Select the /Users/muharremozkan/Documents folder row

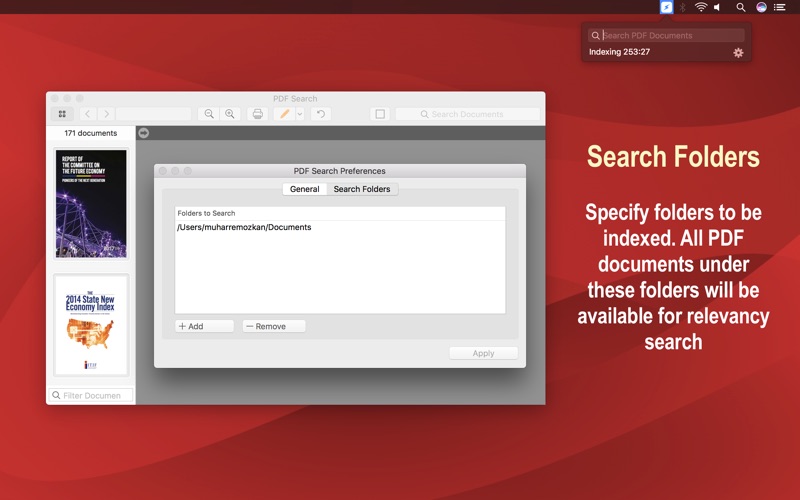point(340,227)
